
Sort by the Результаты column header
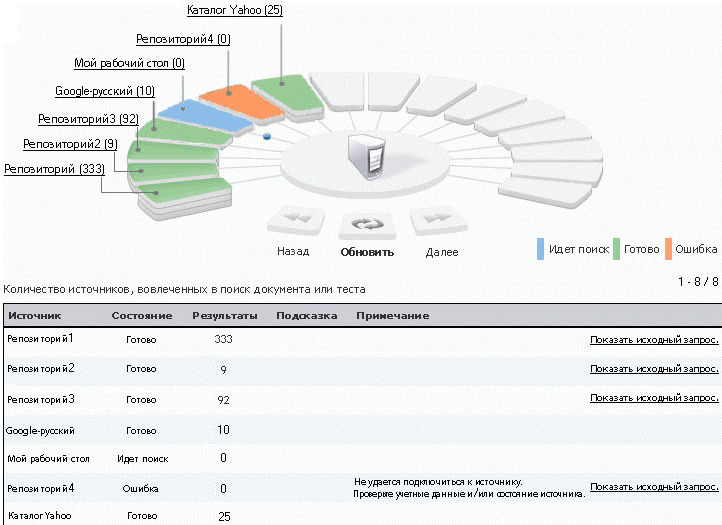coord(225,316)
